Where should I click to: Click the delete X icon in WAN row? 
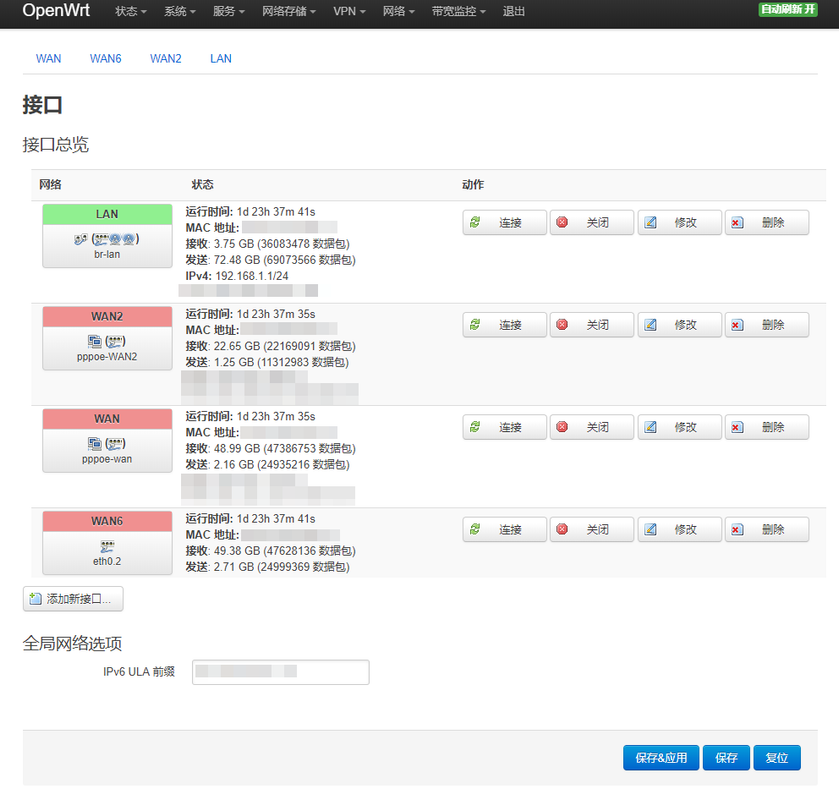pos(737,426)
